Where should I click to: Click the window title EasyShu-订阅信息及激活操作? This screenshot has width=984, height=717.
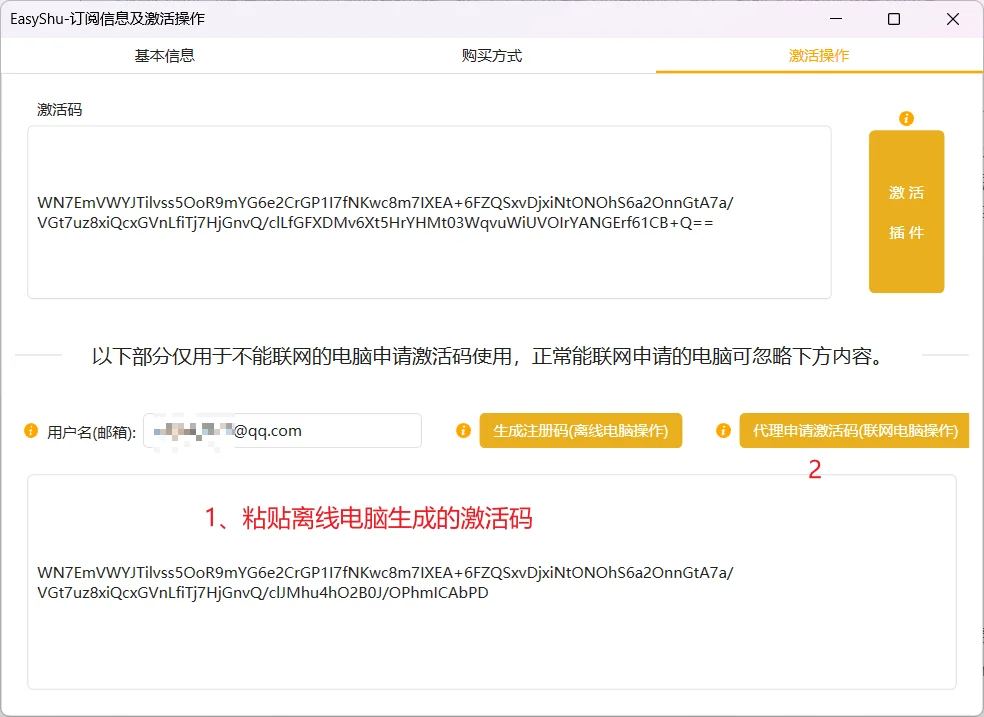click(x=107, y=19)
